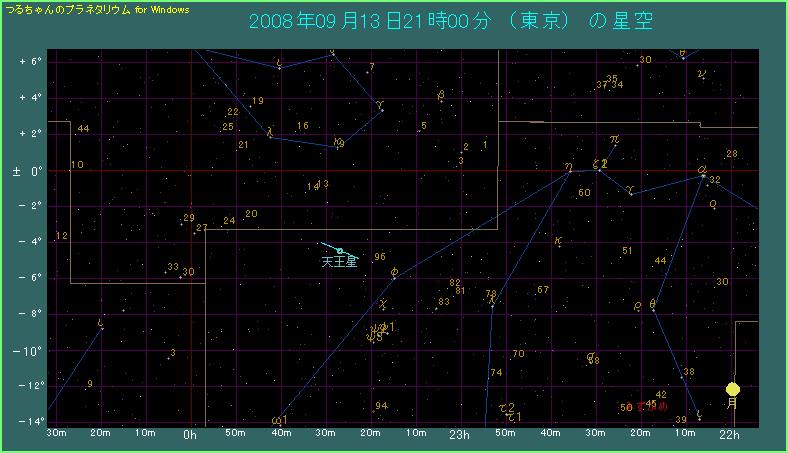788x453 pixels.
Task: Select star number 83 label
Action: [444, 302]
